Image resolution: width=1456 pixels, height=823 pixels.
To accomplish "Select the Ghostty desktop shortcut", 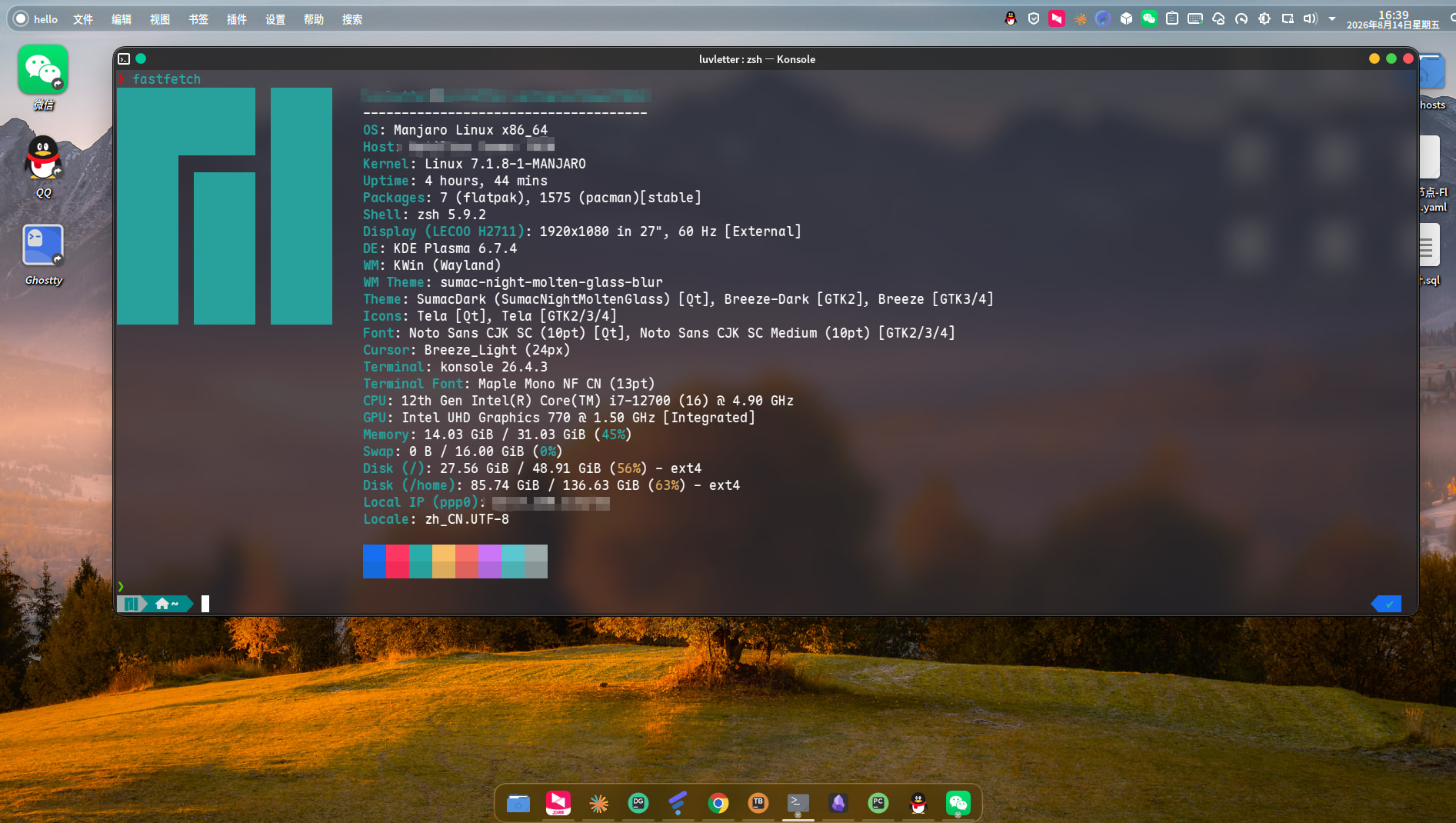I will coord(43,255).
